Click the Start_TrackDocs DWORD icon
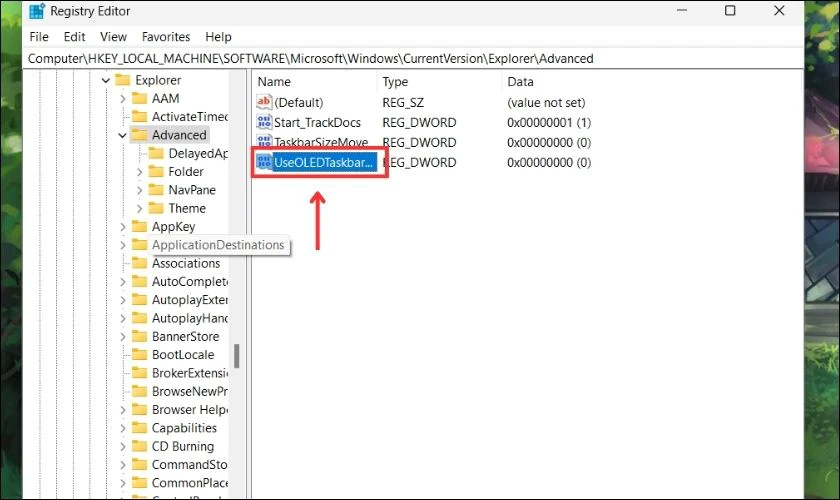The height and width of the screenshot is (500, 840). (x=264, y=122)
